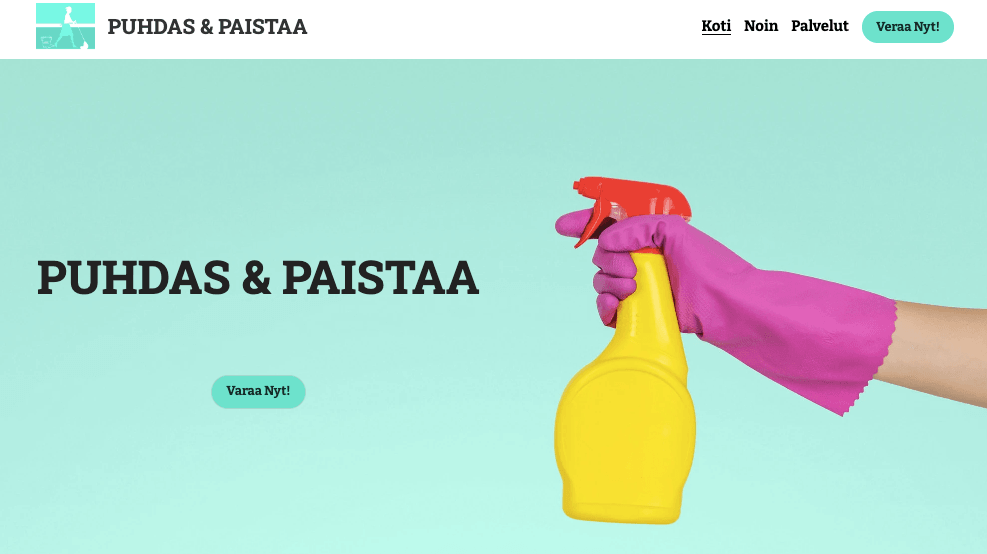Click the header Veraa Nyt! button
The image size is (987, 554).
pos(908,26)
